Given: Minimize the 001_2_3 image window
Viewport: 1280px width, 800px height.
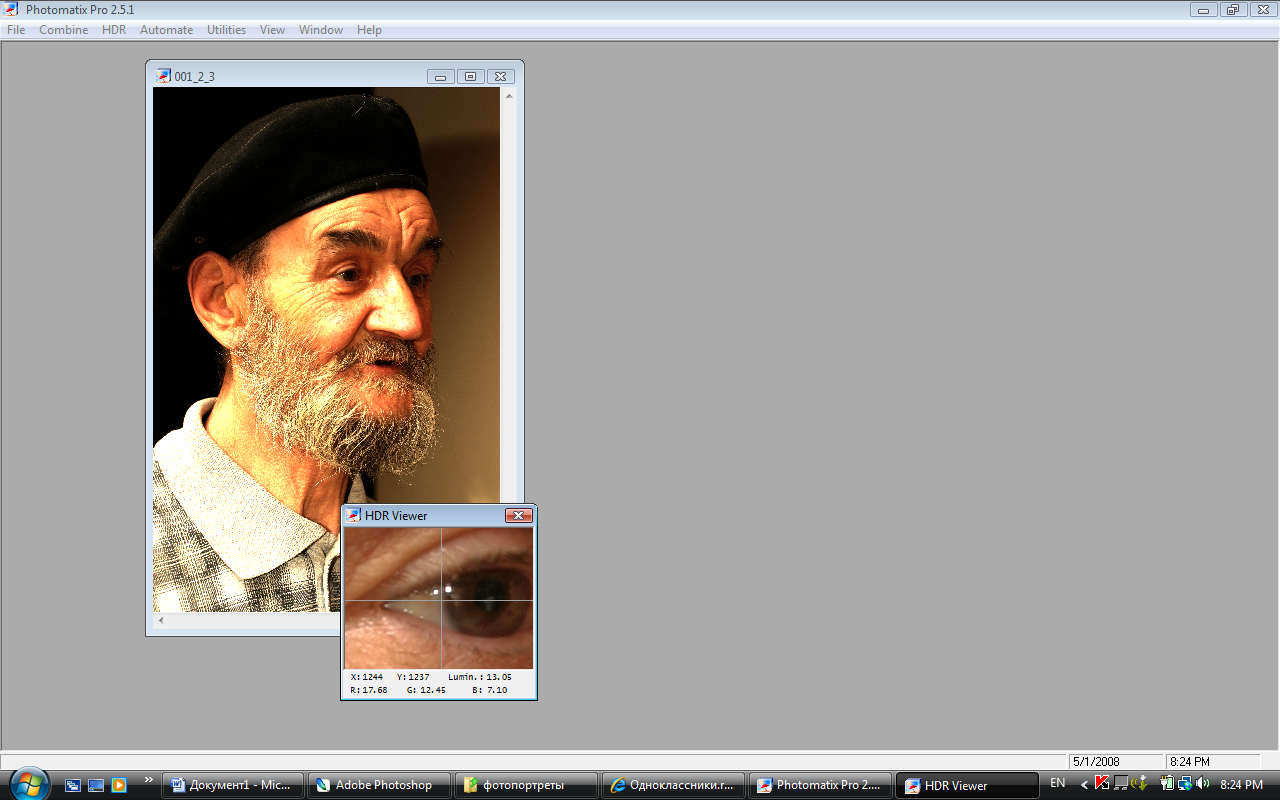Looking at the screenshot, I should 441,76.
